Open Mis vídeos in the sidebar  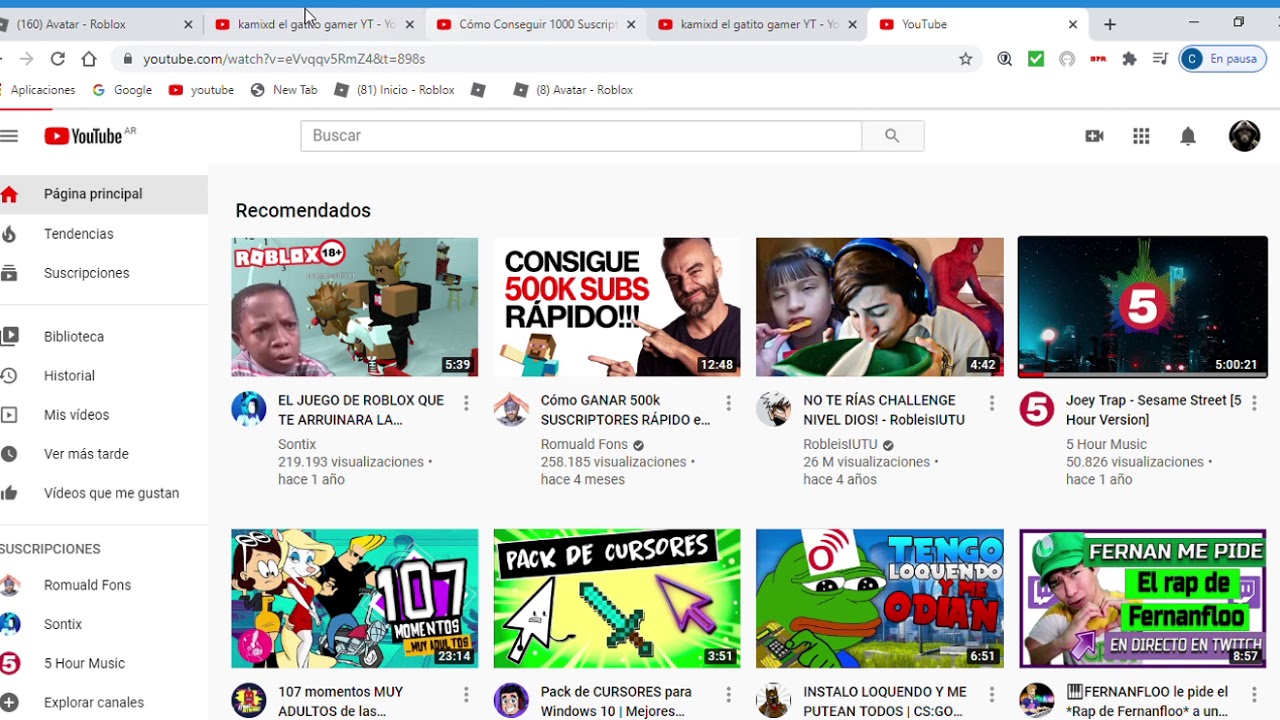(x=104, y=415)
